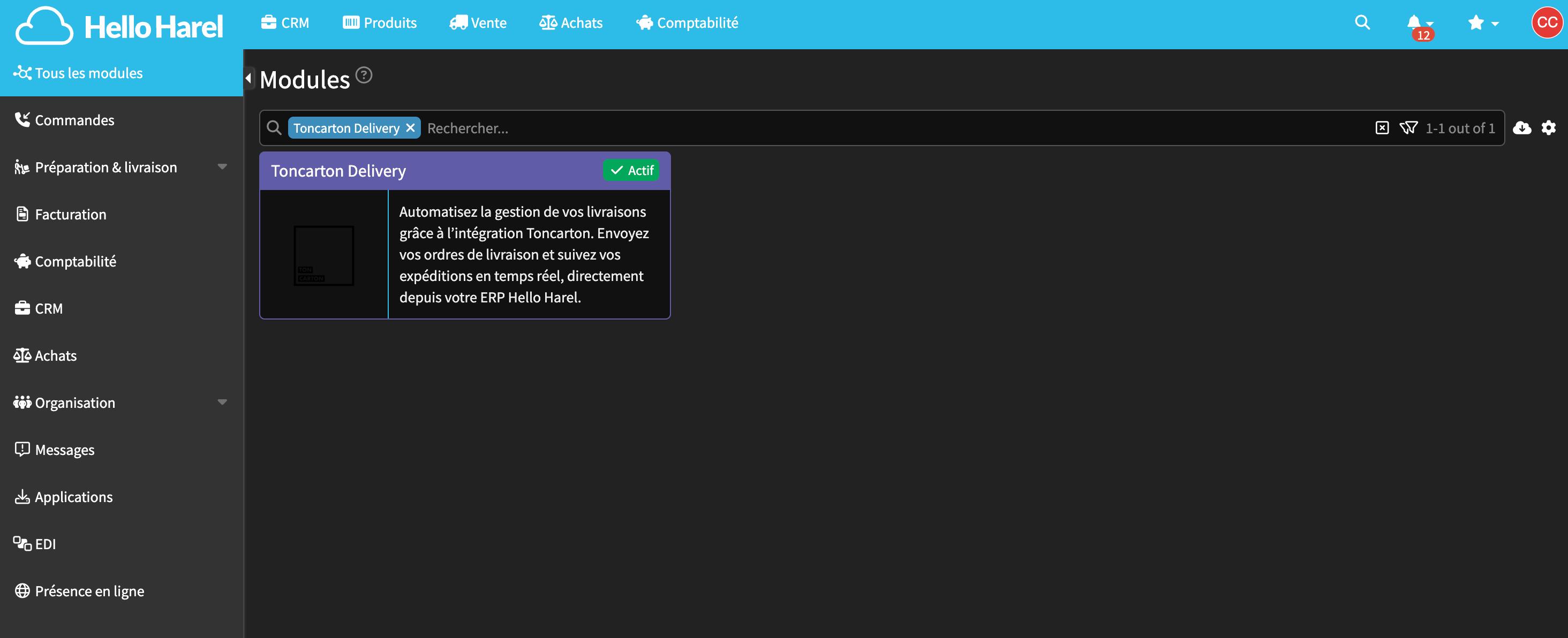Open Comptabilité in the sidebar
Viewport: 1568px width, 638px height.
tap(122, 262)
